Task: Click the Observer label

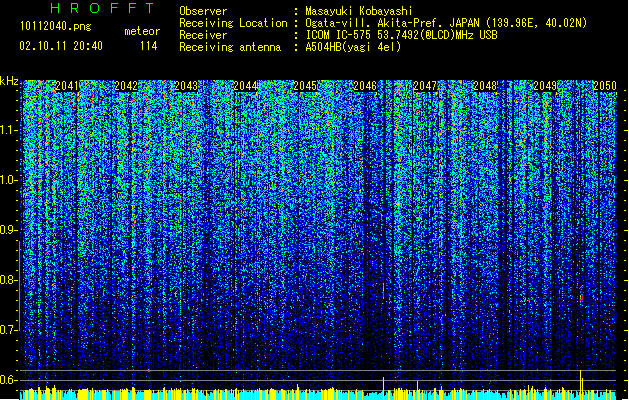Action: point(203,11)
